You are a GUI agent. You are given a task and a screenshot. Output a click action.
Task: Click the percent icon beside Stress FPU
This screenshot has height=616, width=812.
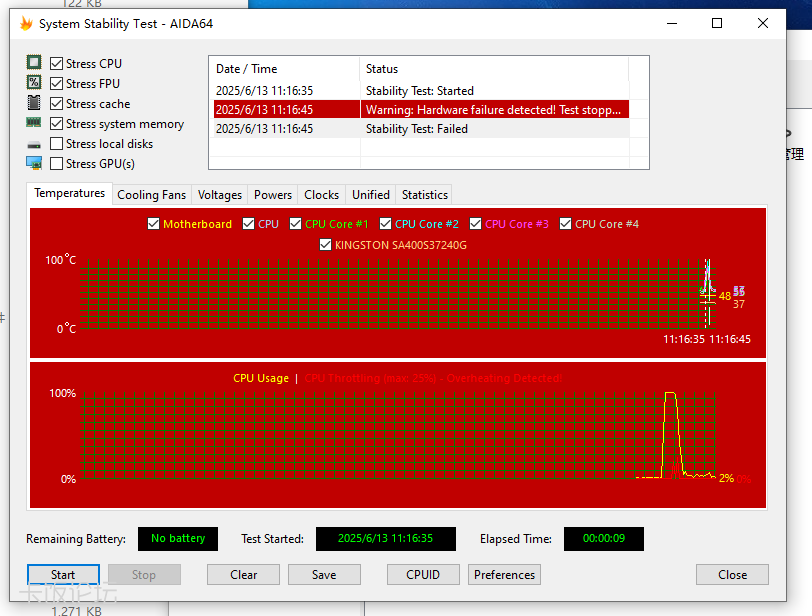click(x=34, y=82)
